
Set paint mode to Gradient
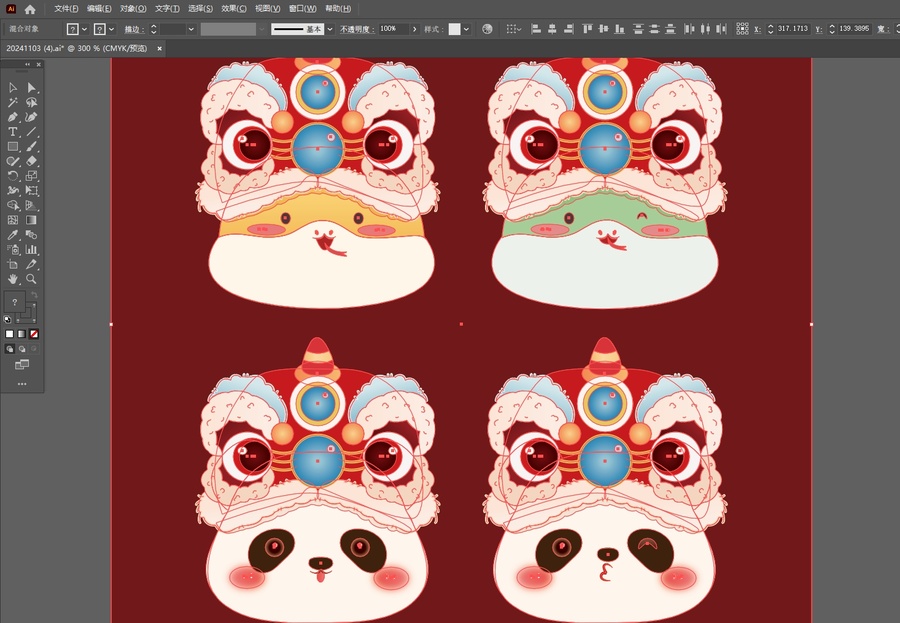[x=22, y=334]
